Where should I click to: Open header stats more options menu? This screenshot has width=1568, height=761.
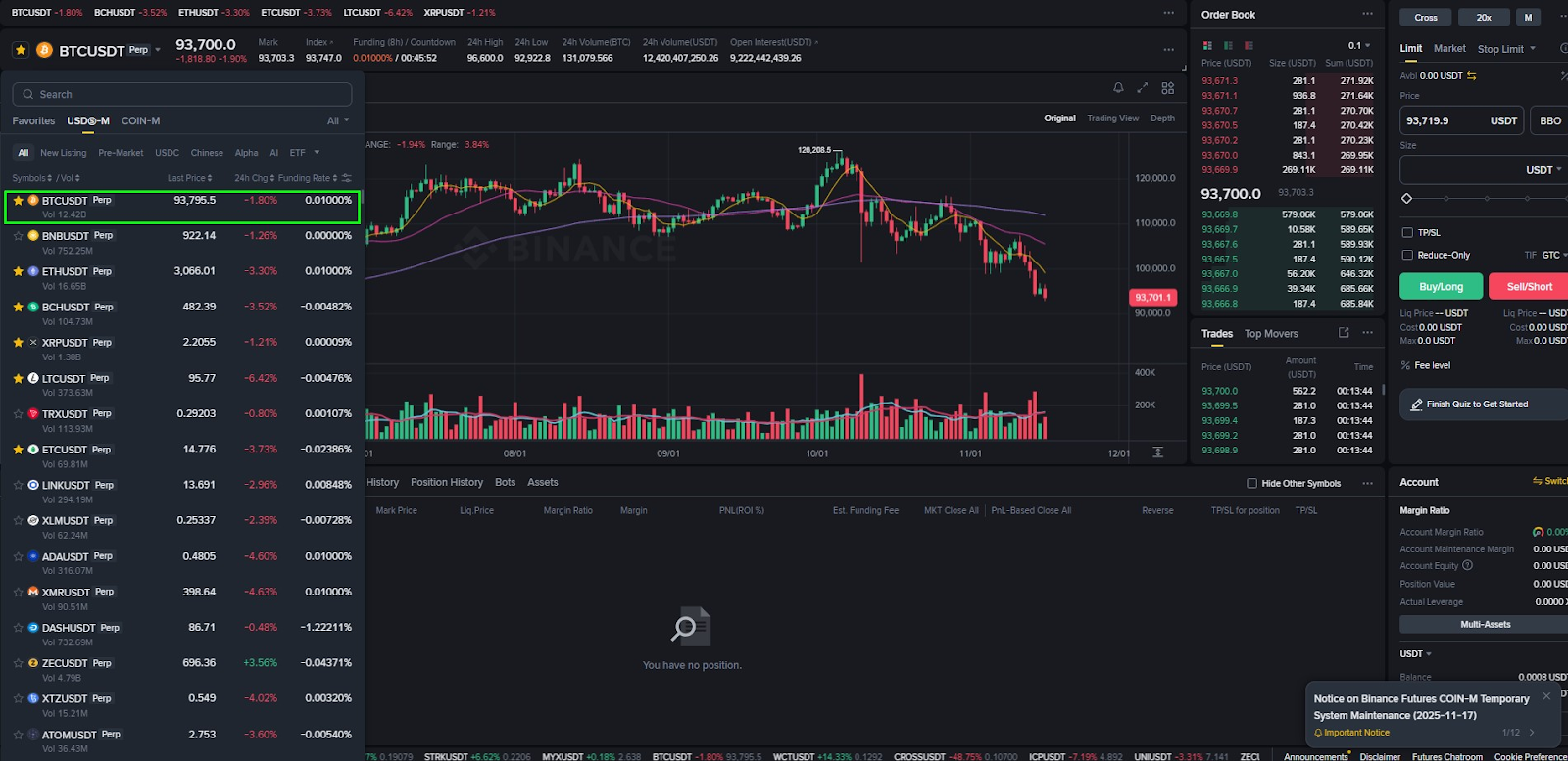point(1168,49)
